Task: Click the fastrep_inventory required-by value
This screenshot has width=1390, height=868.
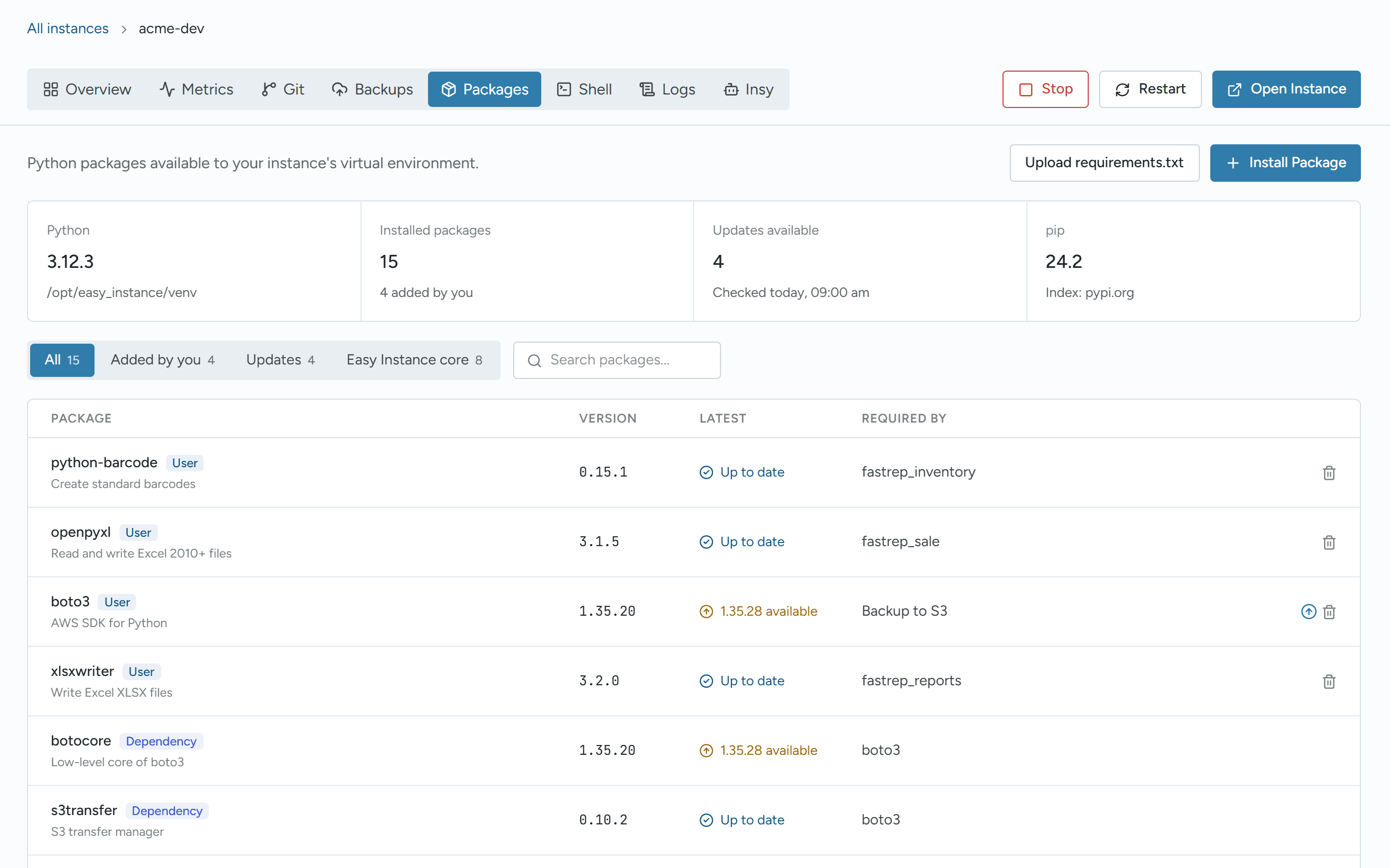Action: 918,472
